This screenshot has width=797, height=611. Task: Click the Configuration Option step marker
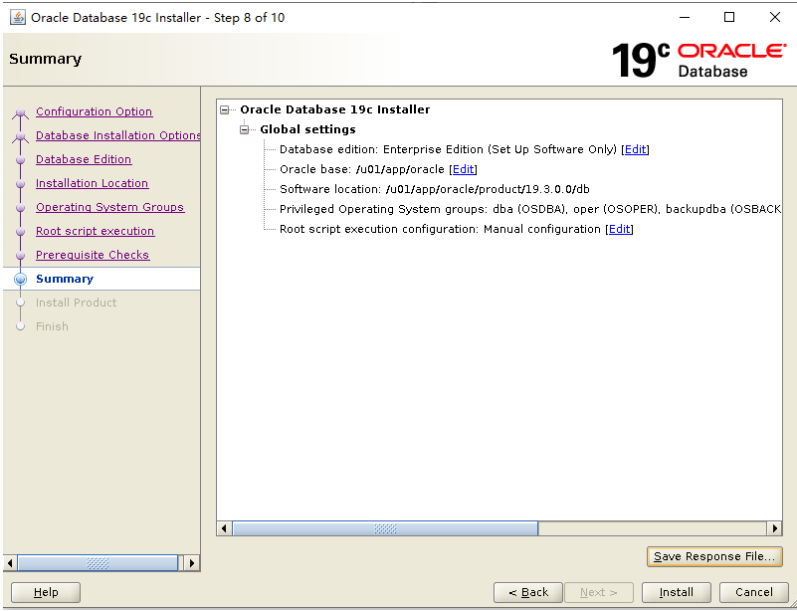pyautogui.click(x=20, y=112)
